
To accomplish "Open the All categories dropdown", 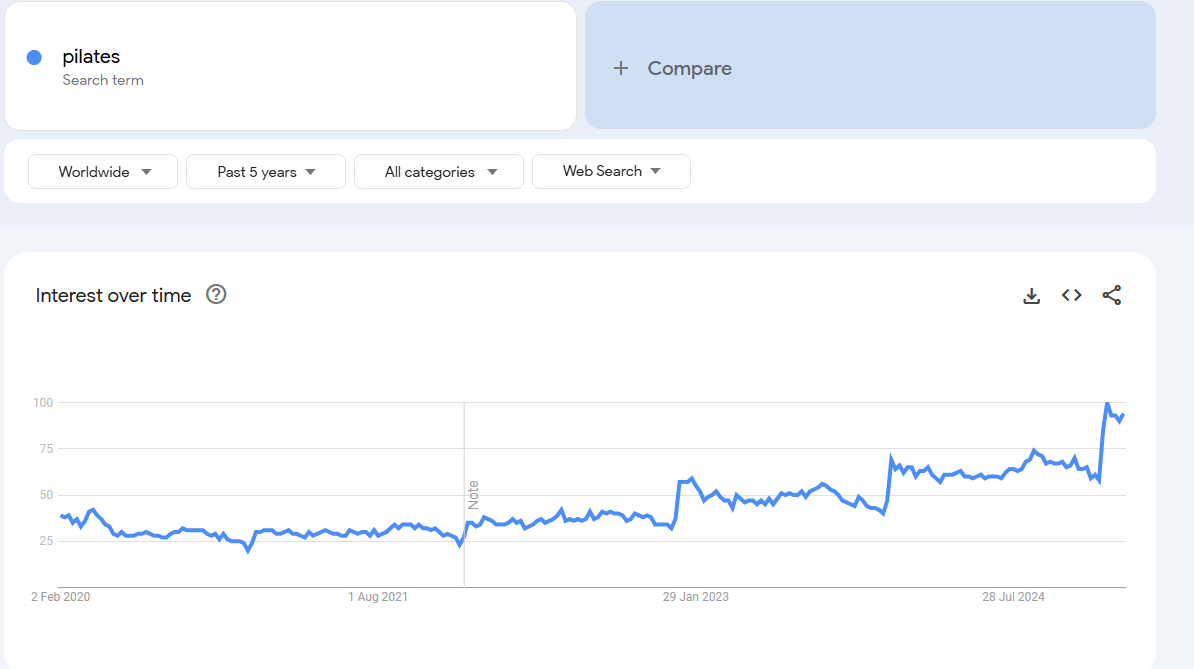I will point(439,172).
